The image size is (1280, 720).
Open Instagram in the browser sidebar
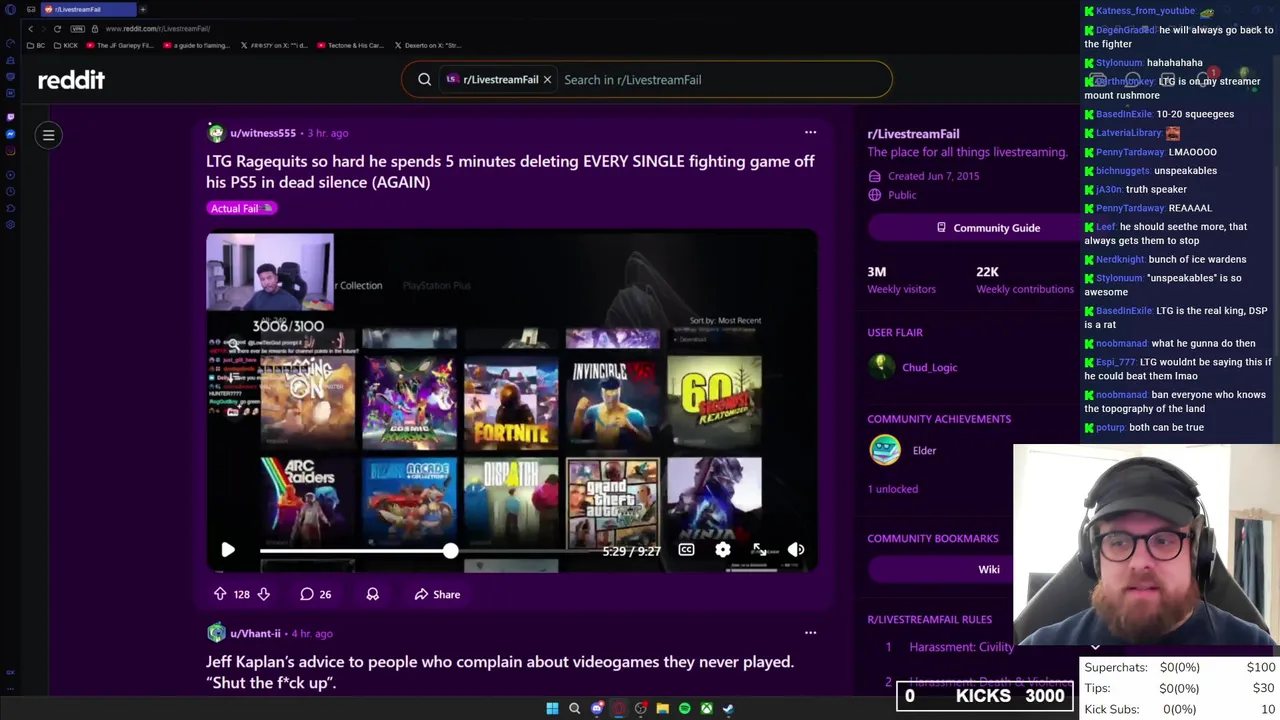click(10, 152)
